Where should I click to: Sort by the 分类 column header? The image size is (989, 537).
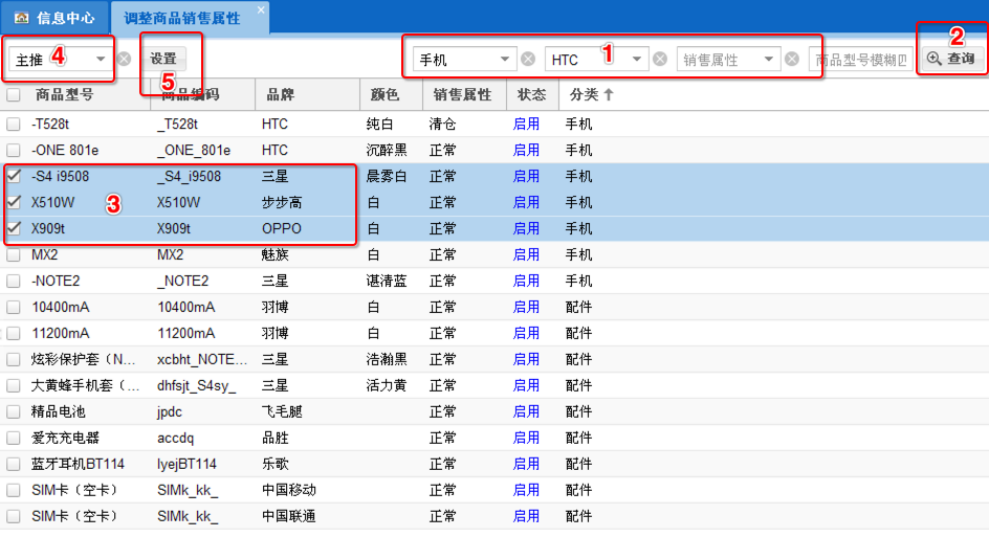[x=590, y=95]
